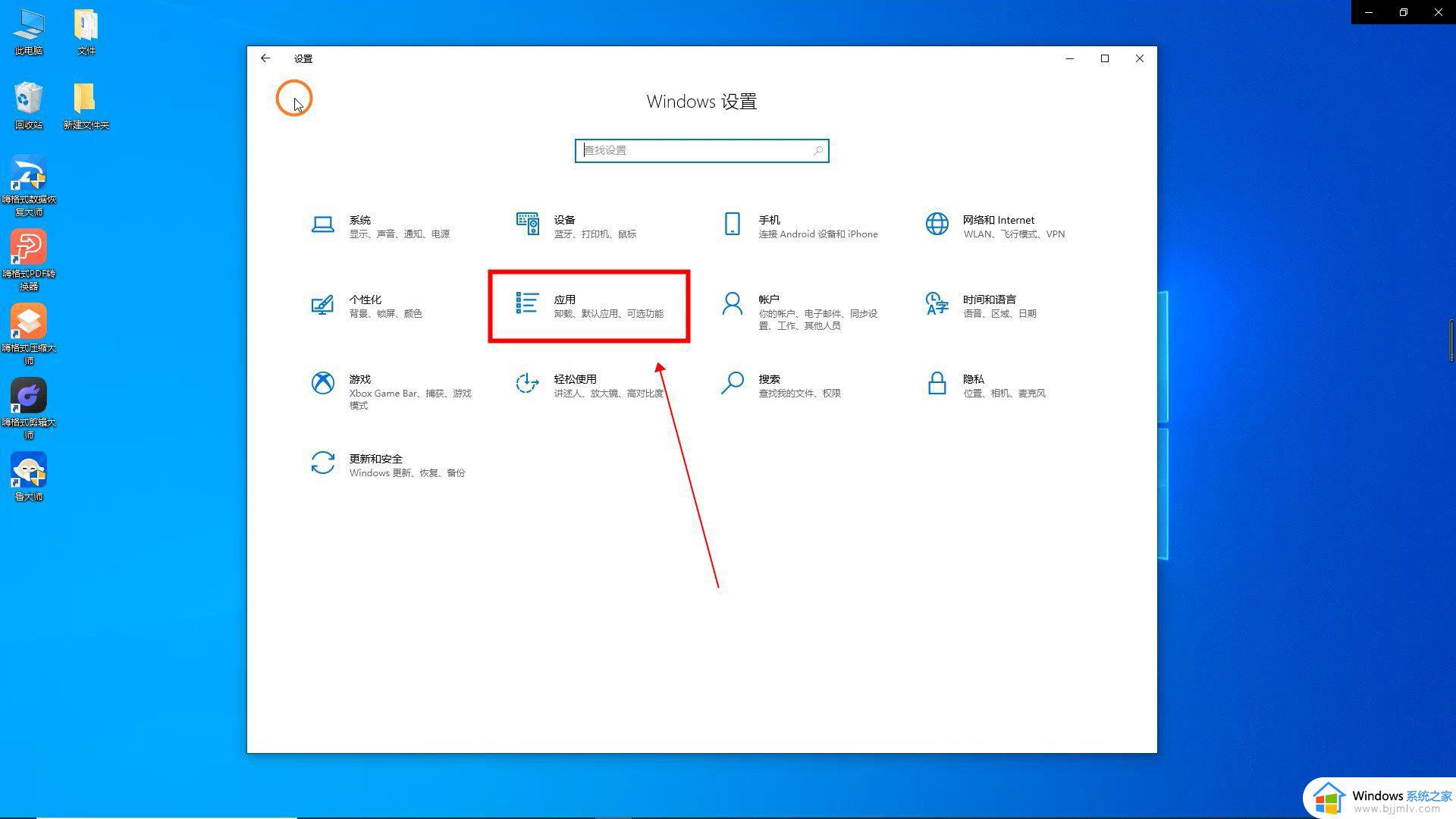1456x819 pixels.
Task: Click the 时间和语言 title text
Action: click(990, 300)
